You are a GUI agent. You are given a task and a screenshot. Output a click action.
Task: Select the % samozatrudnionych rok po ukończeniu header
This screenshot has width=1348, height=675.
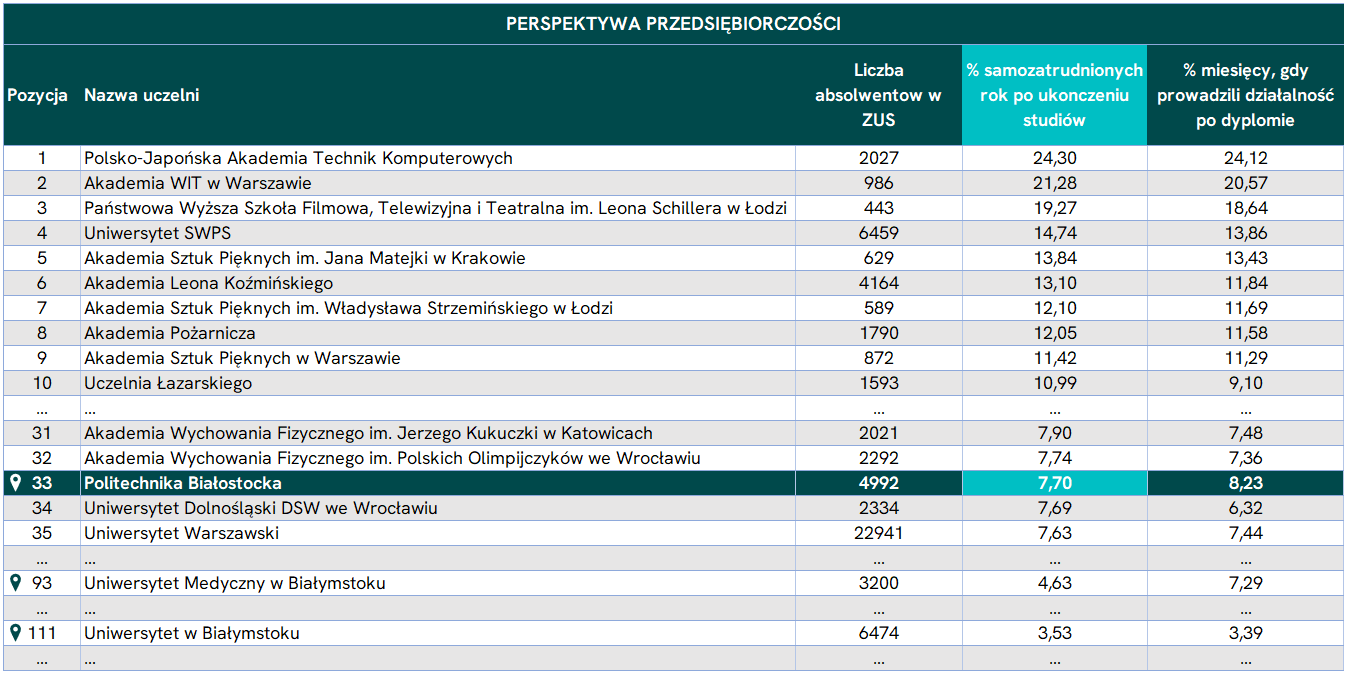click(1054, 96)
